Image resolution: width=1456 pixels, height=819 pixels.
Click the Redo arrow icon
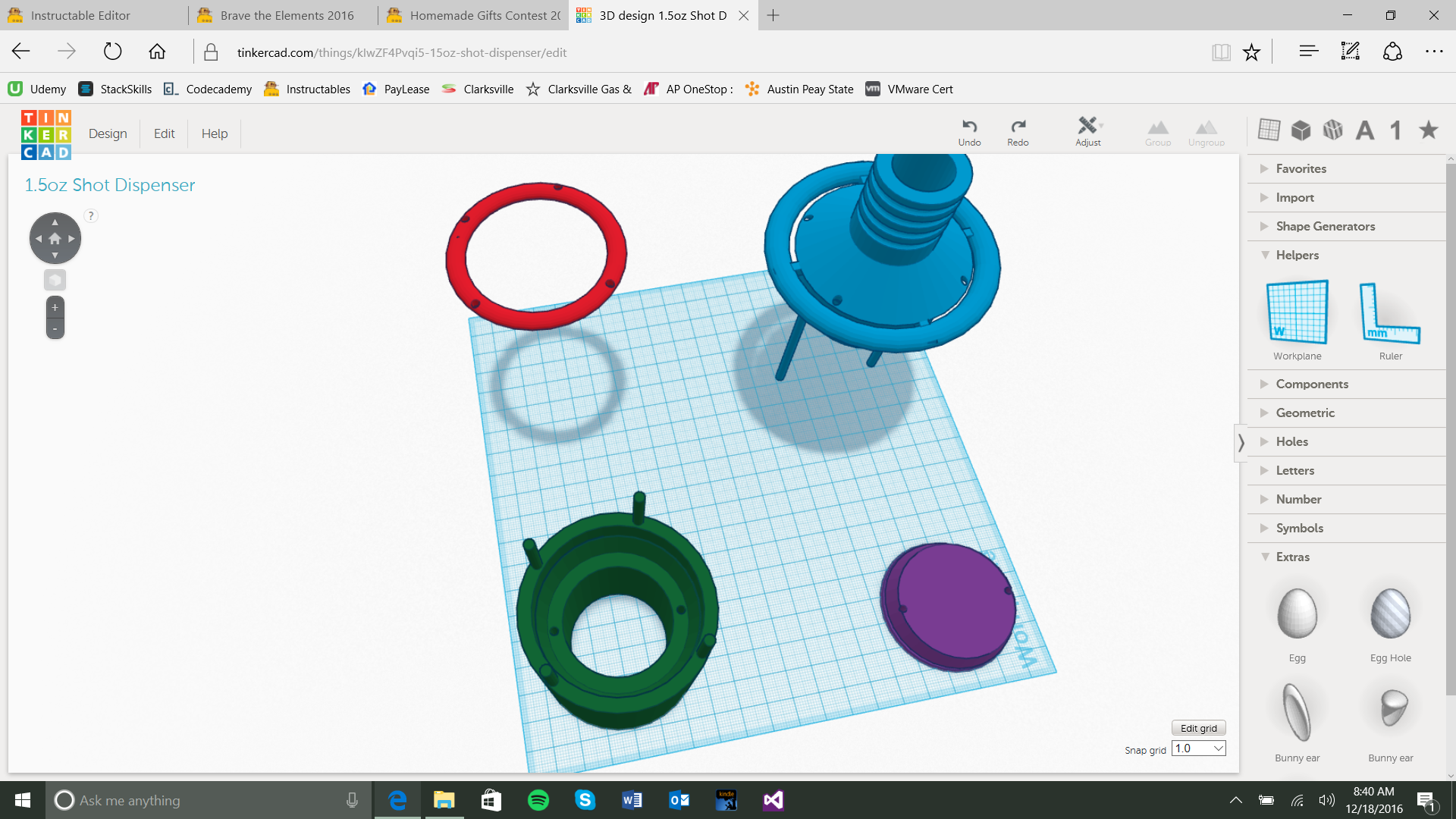tap(1018, 127)
